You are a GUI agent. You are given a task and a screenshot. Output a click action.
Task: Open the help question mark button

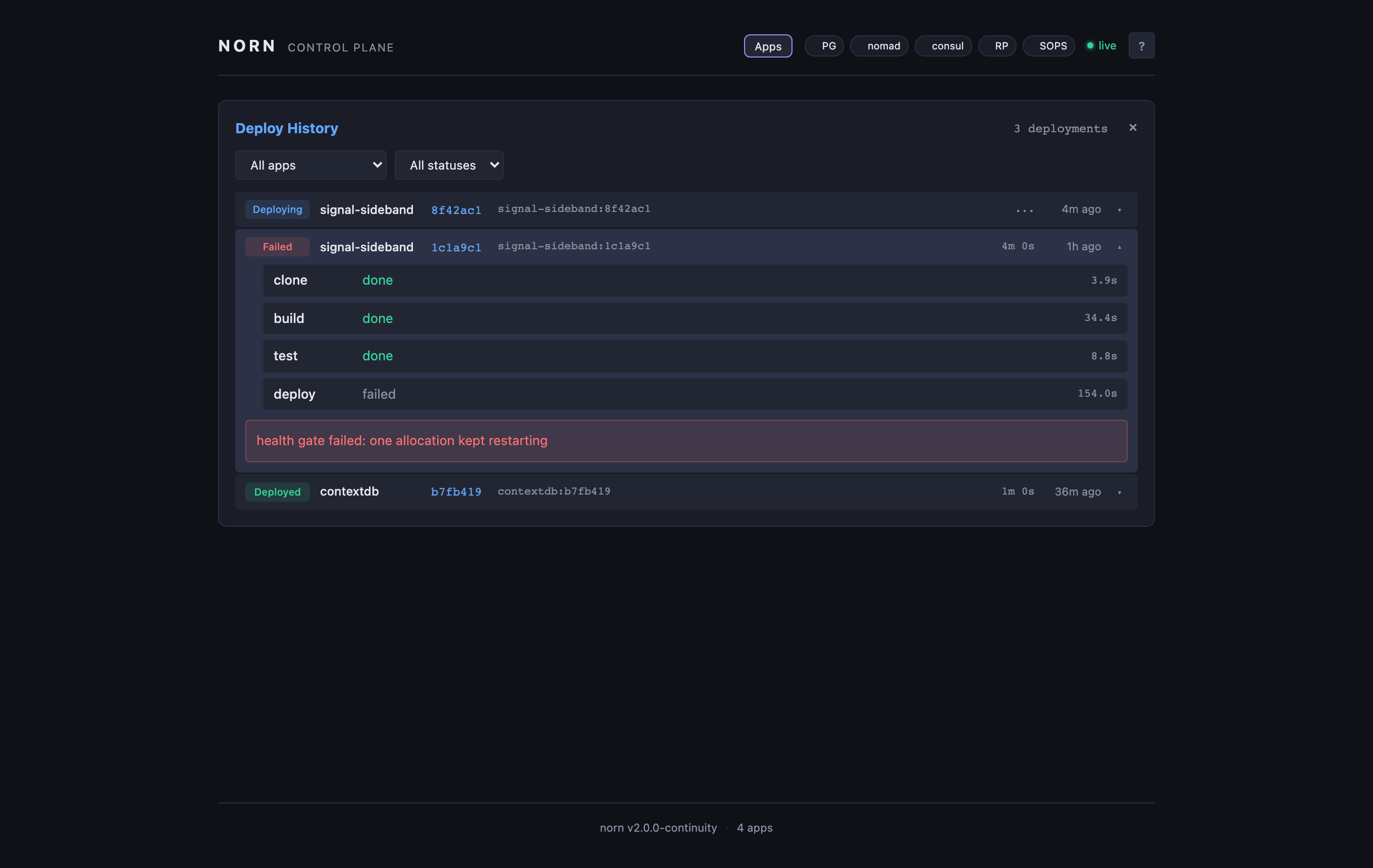pyautogui.click(x=1141, y=45)
